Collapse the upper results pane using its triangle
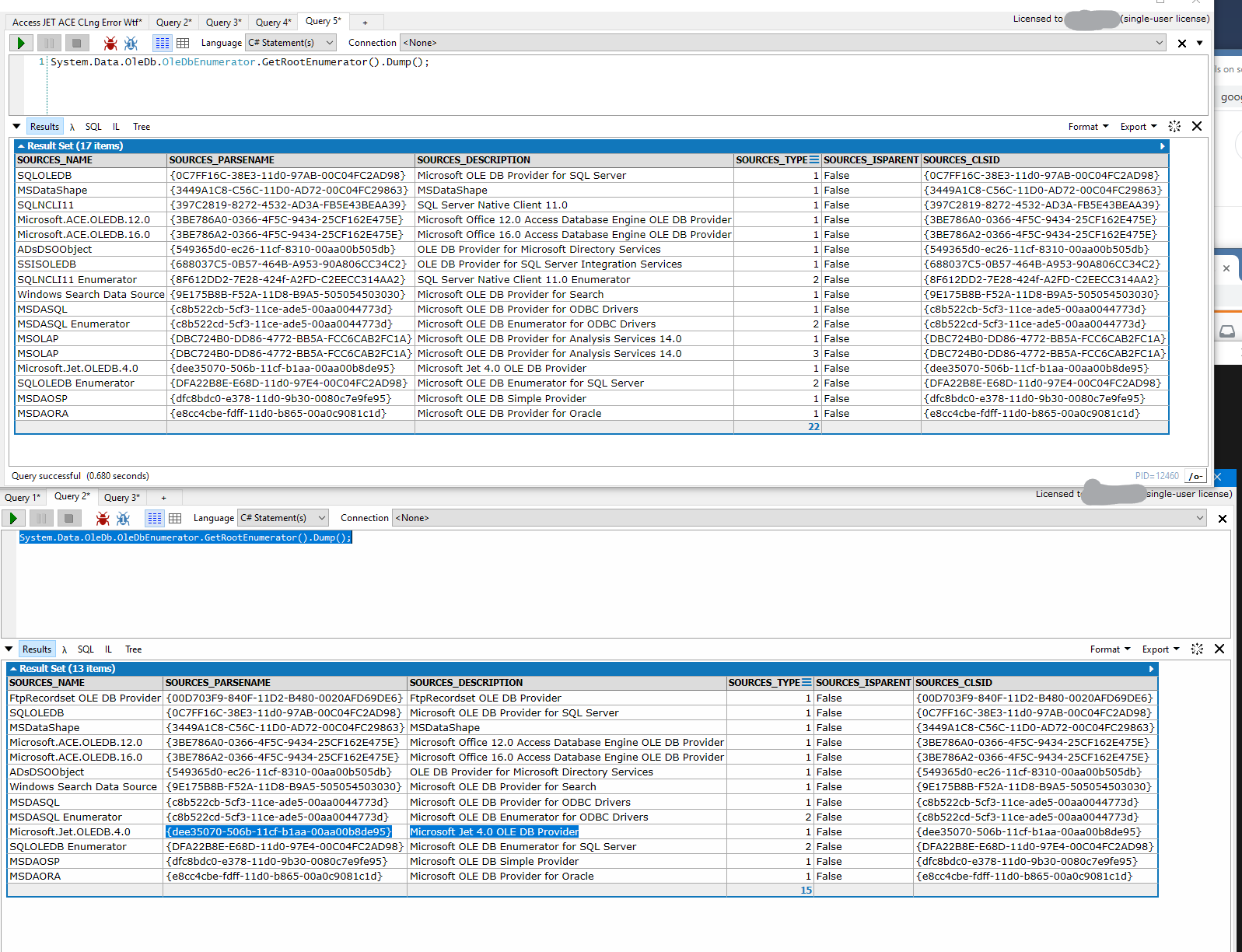 [x=16, y=126]
